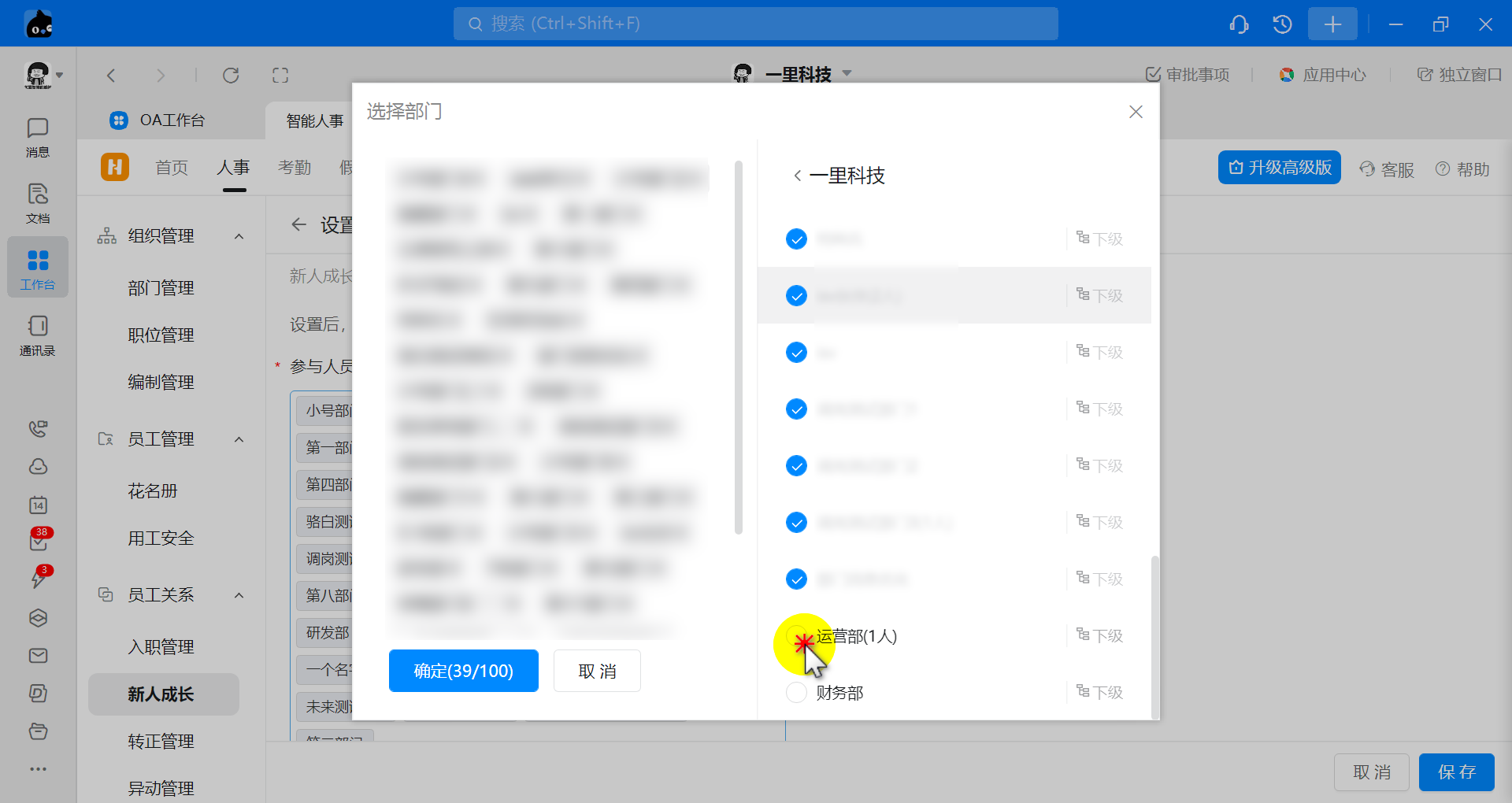Click the headset support icon in title bar
This screenshot has width=1512, height=803.
(1239, 24)
